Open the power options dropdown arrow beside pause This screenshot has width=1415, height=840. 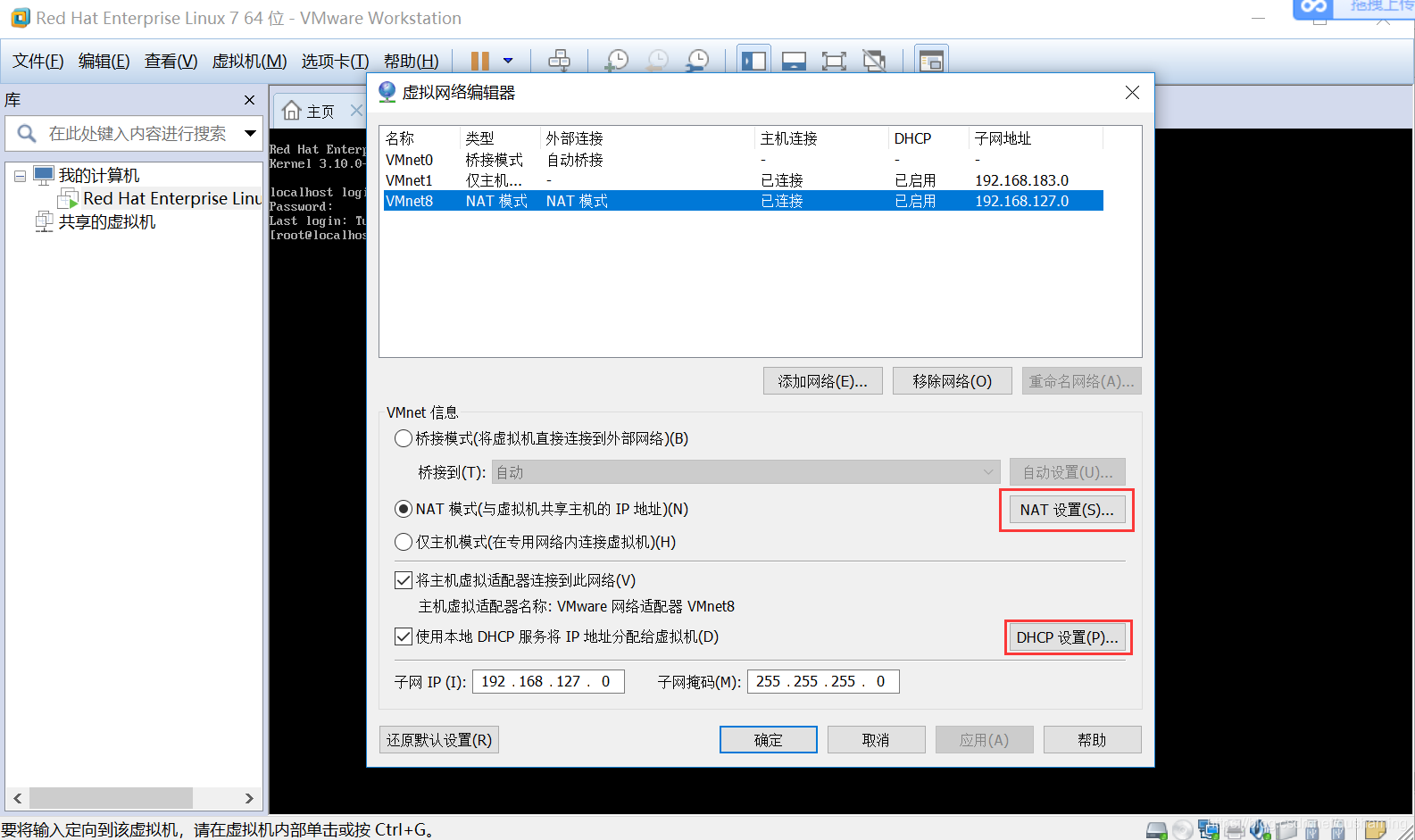click(508, 61)
